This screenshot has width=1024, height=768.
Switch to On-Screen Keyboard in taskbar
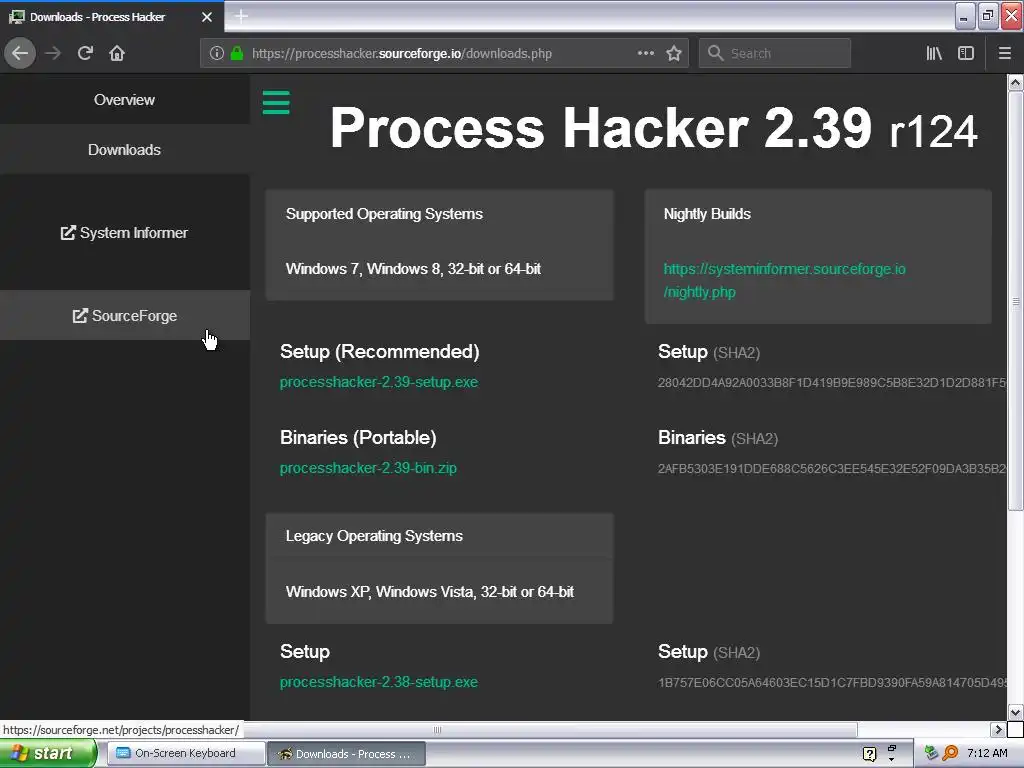tap(185, 753)
